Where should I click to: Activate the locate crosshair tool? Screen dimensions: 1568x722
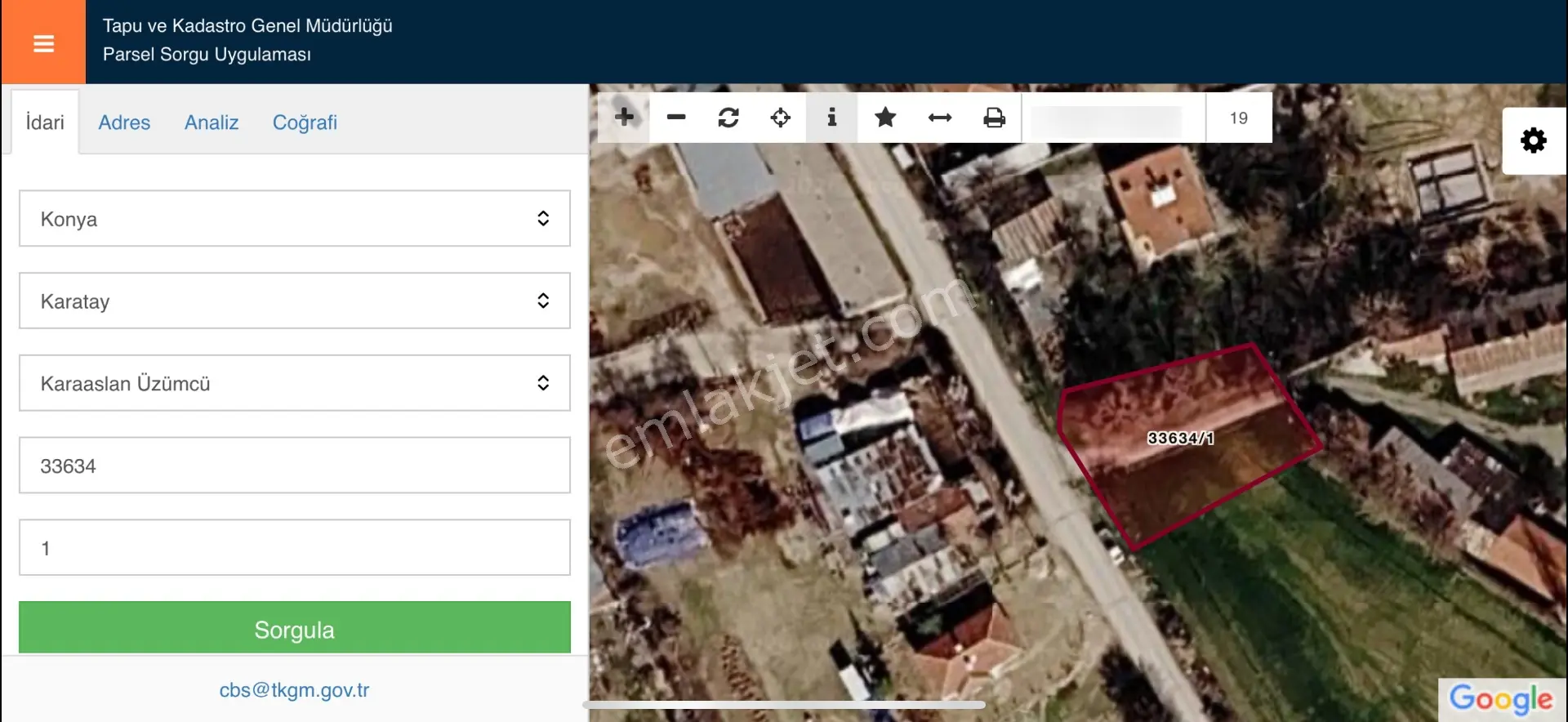781,118
